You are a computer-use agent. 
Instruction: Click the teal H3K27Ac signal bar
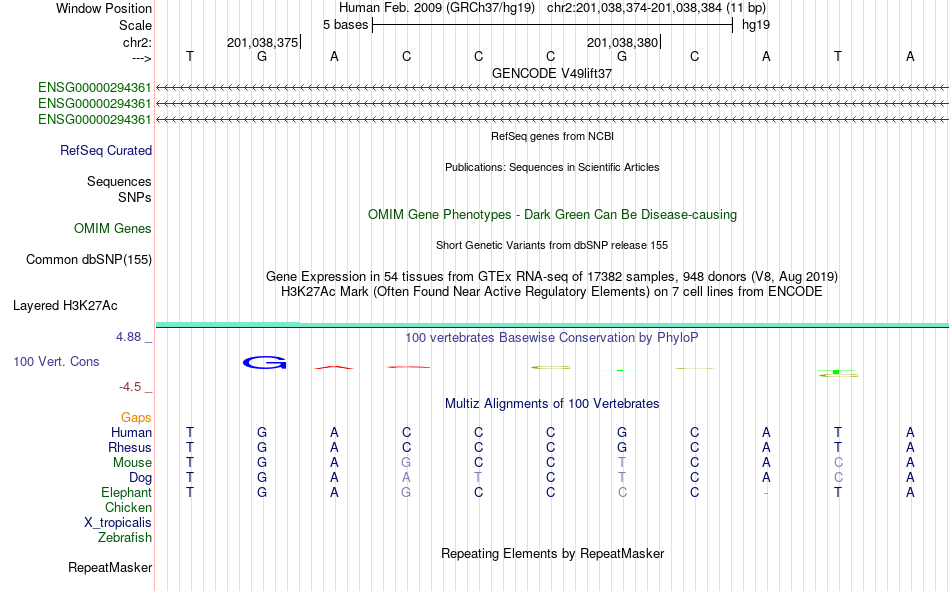coord(552,326)
